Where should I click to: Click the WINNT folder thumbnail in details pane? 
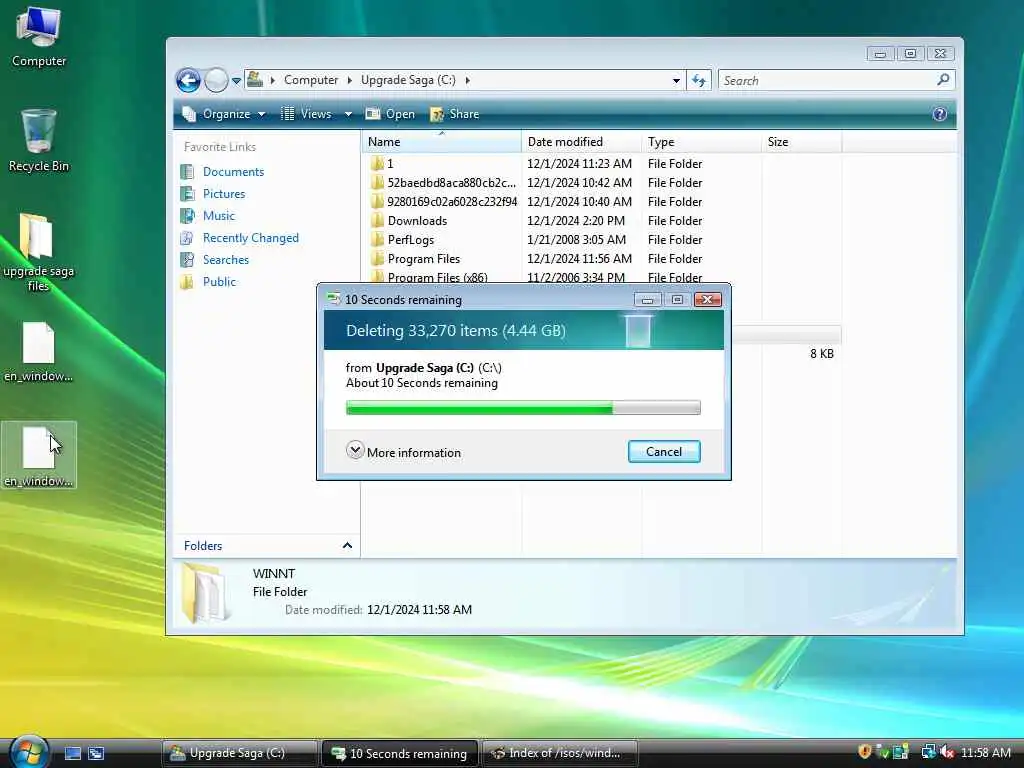[206, 593]
